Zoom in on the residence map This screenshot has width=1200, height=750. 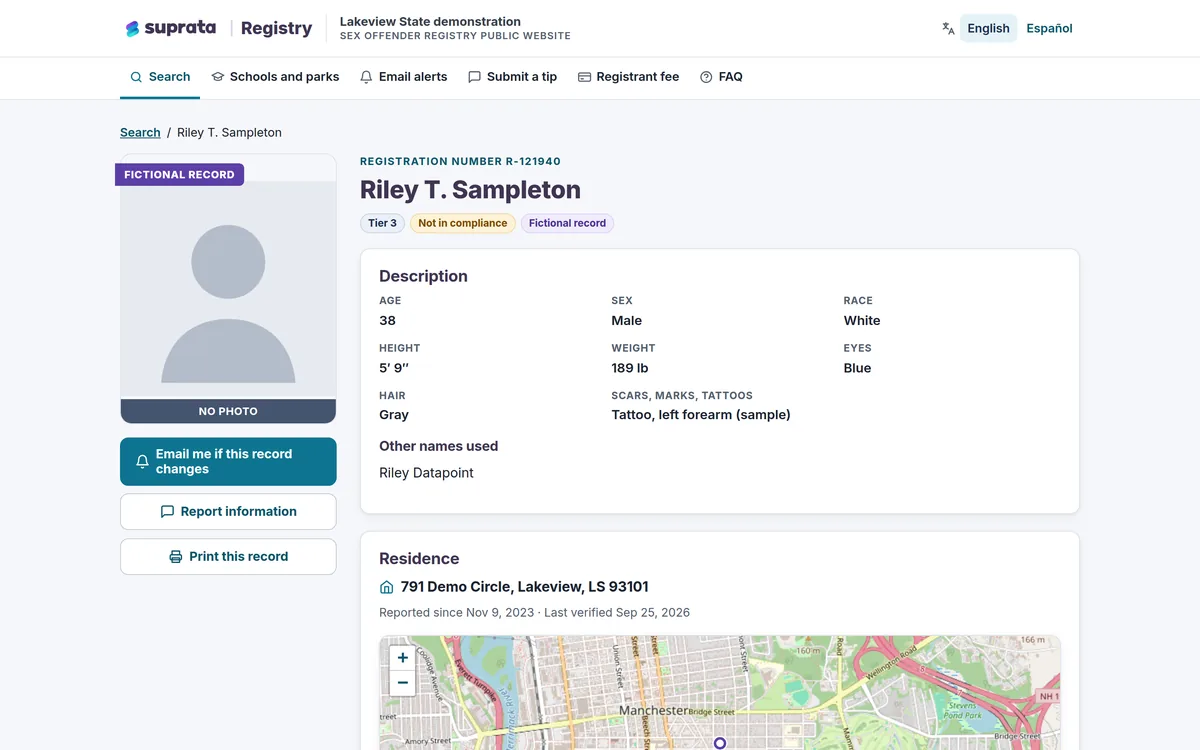pyautogui.click(x=402, y=657)
